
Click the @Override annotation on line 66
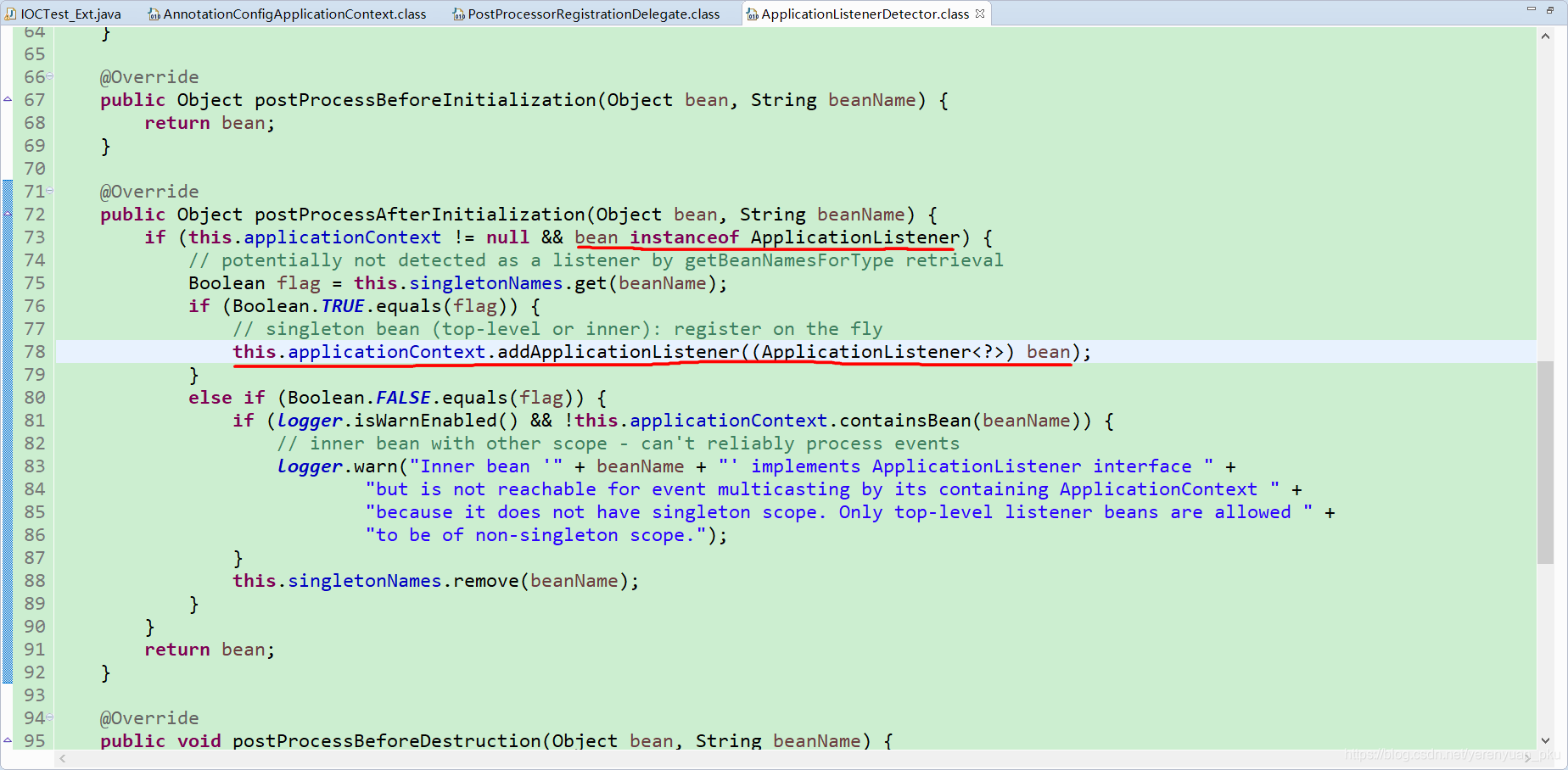[149, 77]
